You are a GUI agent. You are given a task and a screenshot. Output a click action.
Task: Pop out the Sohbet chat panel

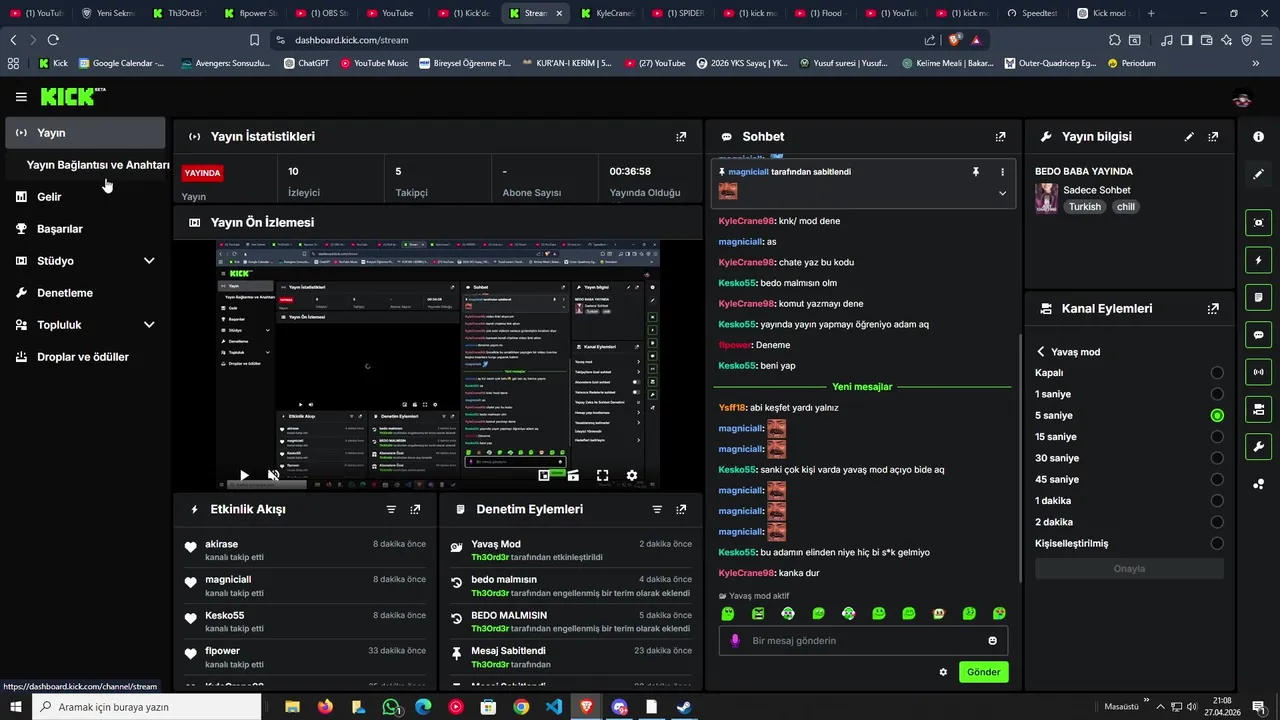click(x=1000, y=137)
